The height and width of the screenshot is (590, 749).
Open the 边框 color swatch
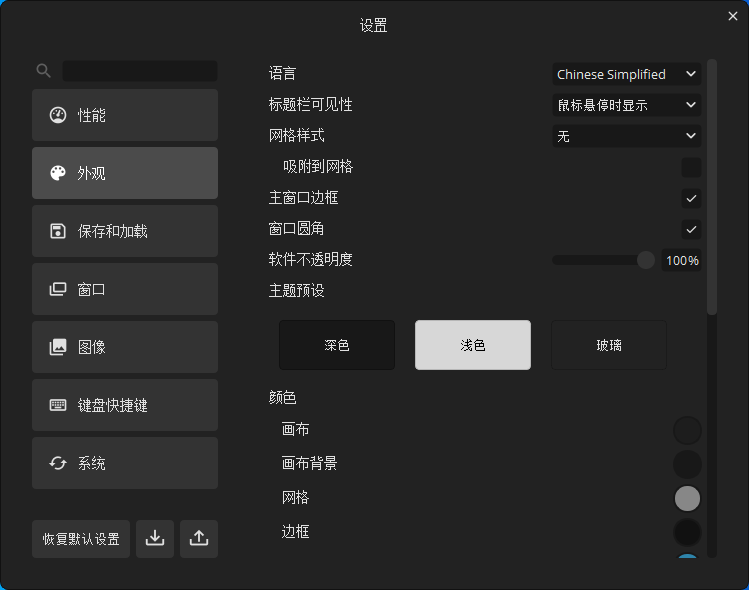coord(687,532)
